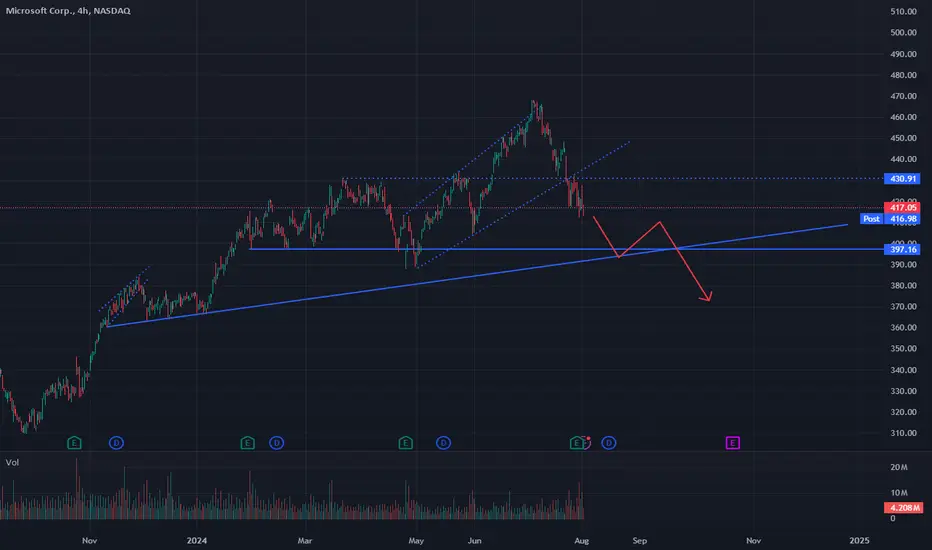Click the green earnings marker above the 2023 Nov label

click(x=74, y=442)
